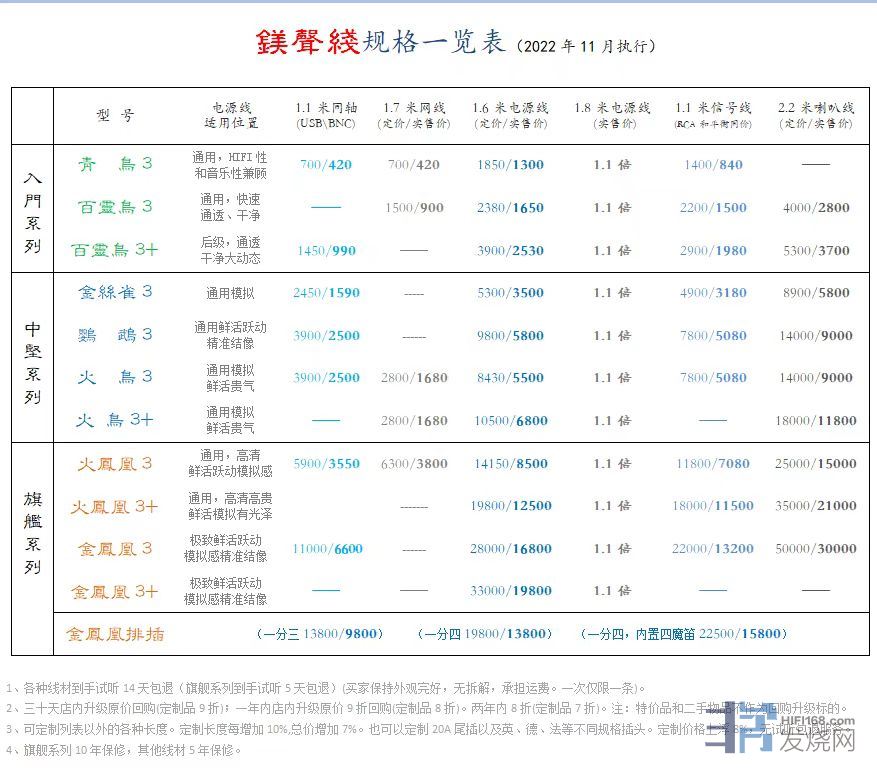Select the 1850/1300 power cable price
This screenshot has height=768, width=877.
(510, 165)
